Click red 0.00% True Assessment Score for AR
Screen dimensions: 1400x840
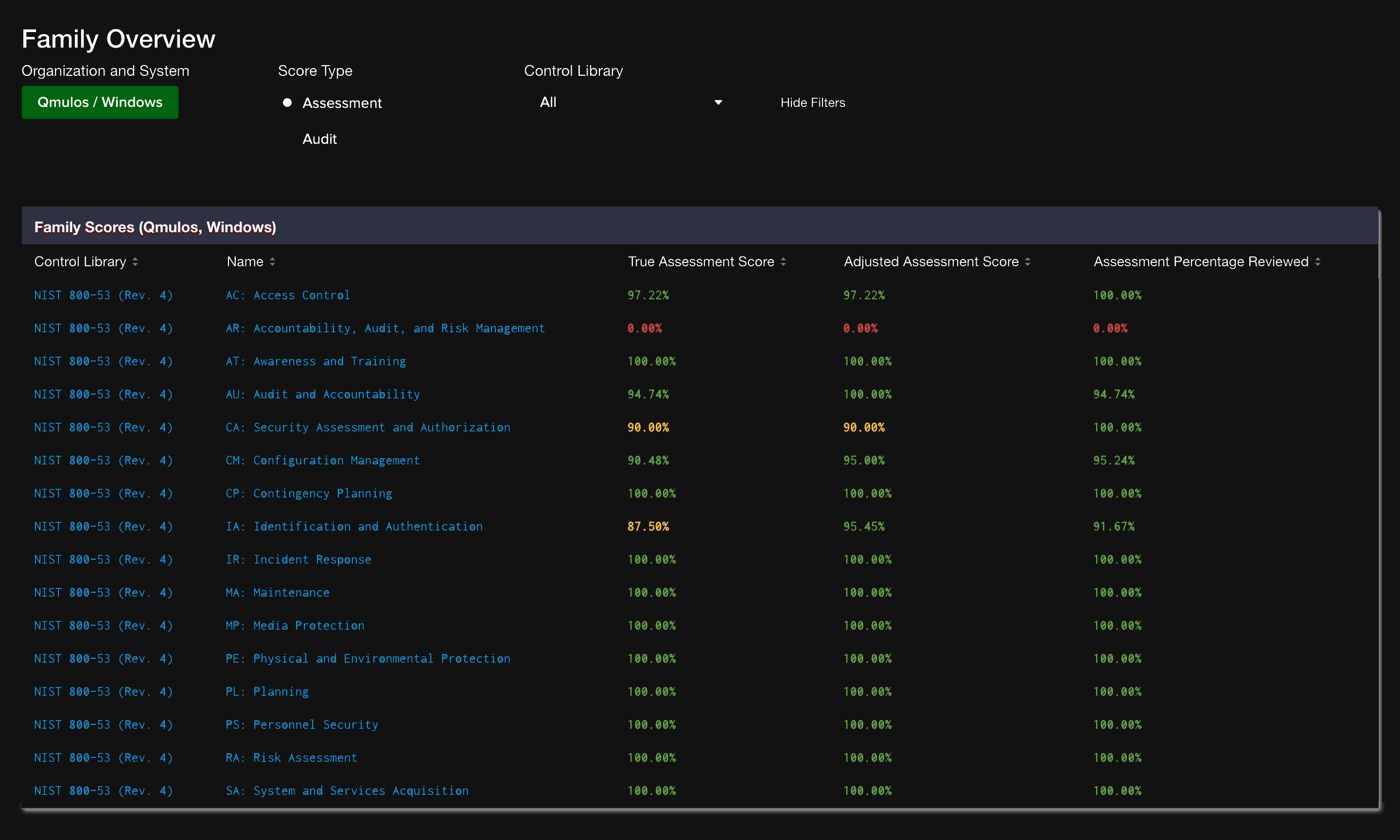(645, 328)
